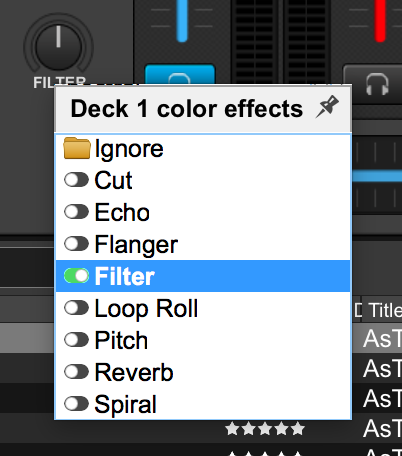The width and height of the screenshot is (402, 456).
Task: Enable the Echo effect toggle
Action: coord(76,212)
